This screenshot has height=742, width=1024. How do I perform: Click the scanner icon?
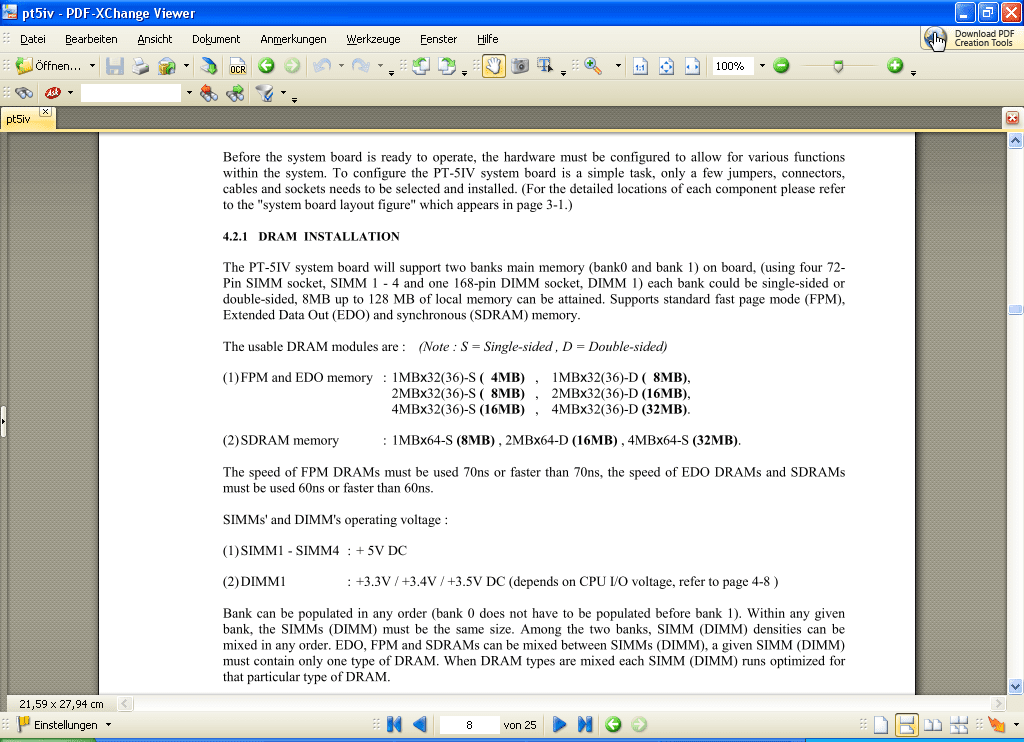tap(208, 66)
